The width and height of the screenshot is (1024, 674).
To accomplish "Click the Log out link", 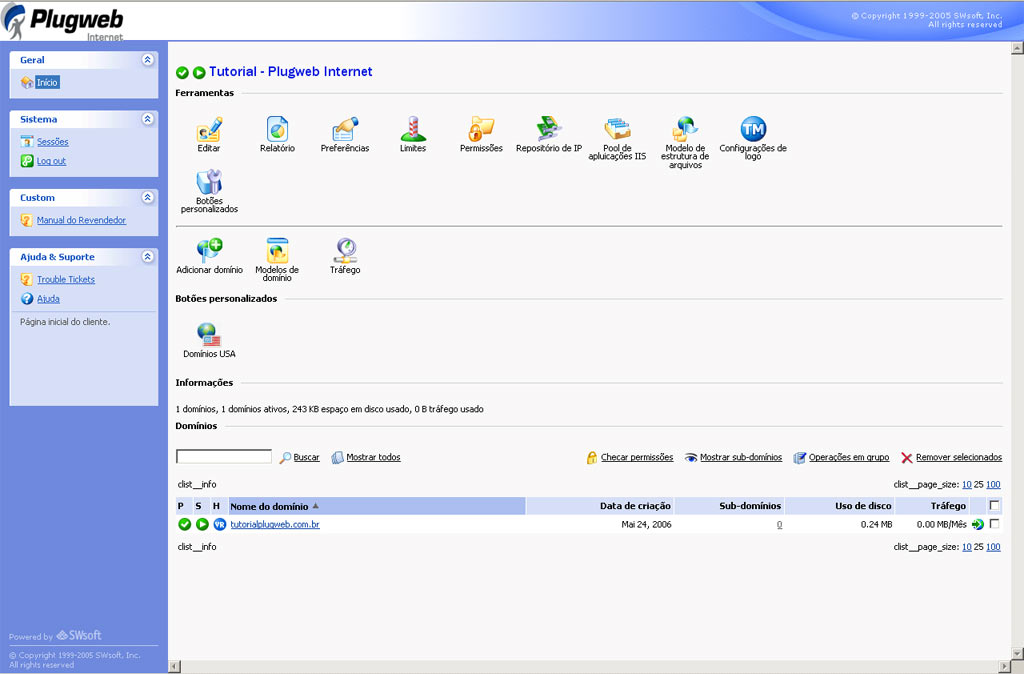I will [51, 161].
